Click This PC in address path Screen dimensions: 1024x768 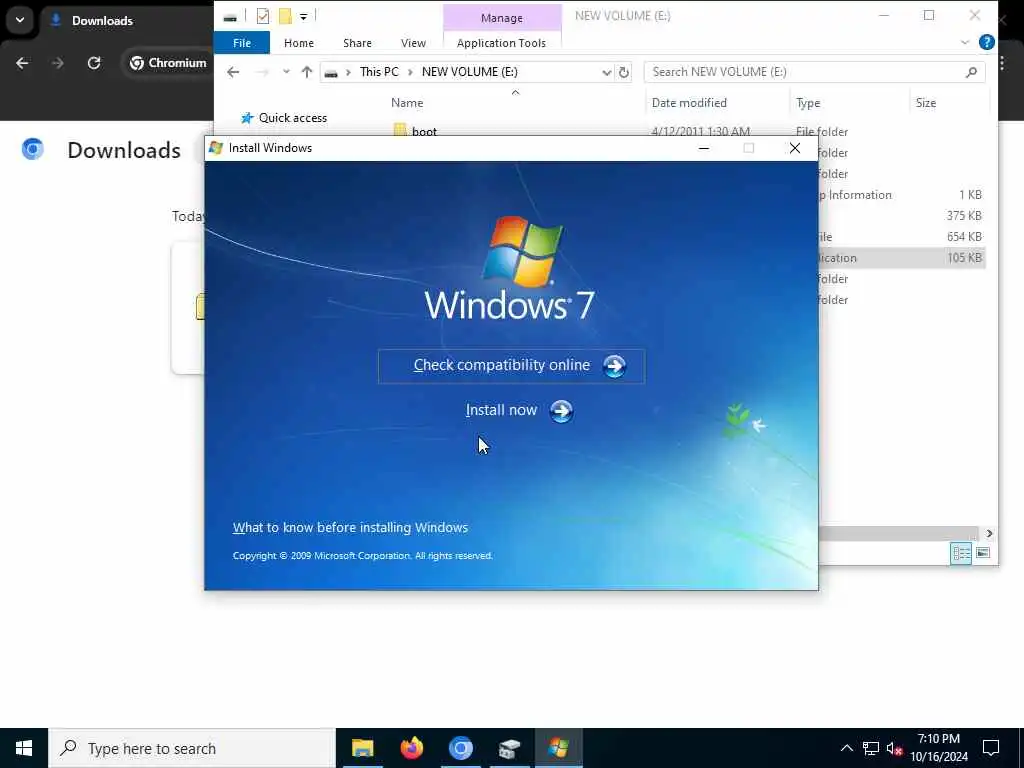[379, 72]
